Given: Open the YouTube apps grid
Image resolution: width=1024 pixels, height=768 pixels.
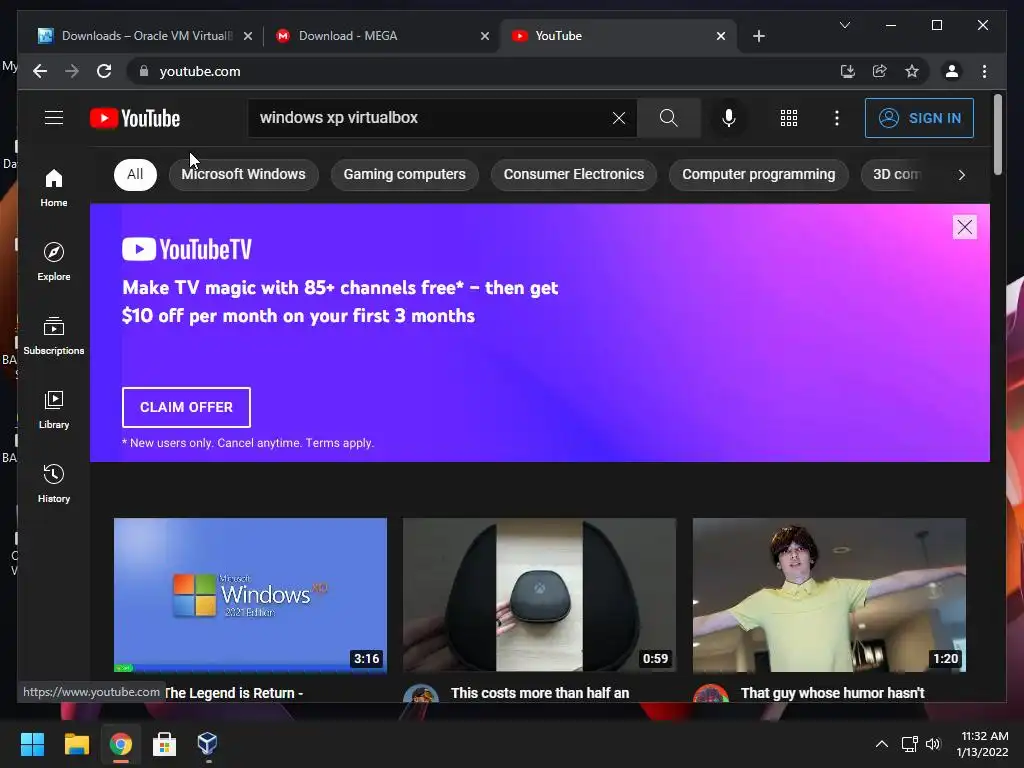Looking at the screenshot, I should coord(788,118).
